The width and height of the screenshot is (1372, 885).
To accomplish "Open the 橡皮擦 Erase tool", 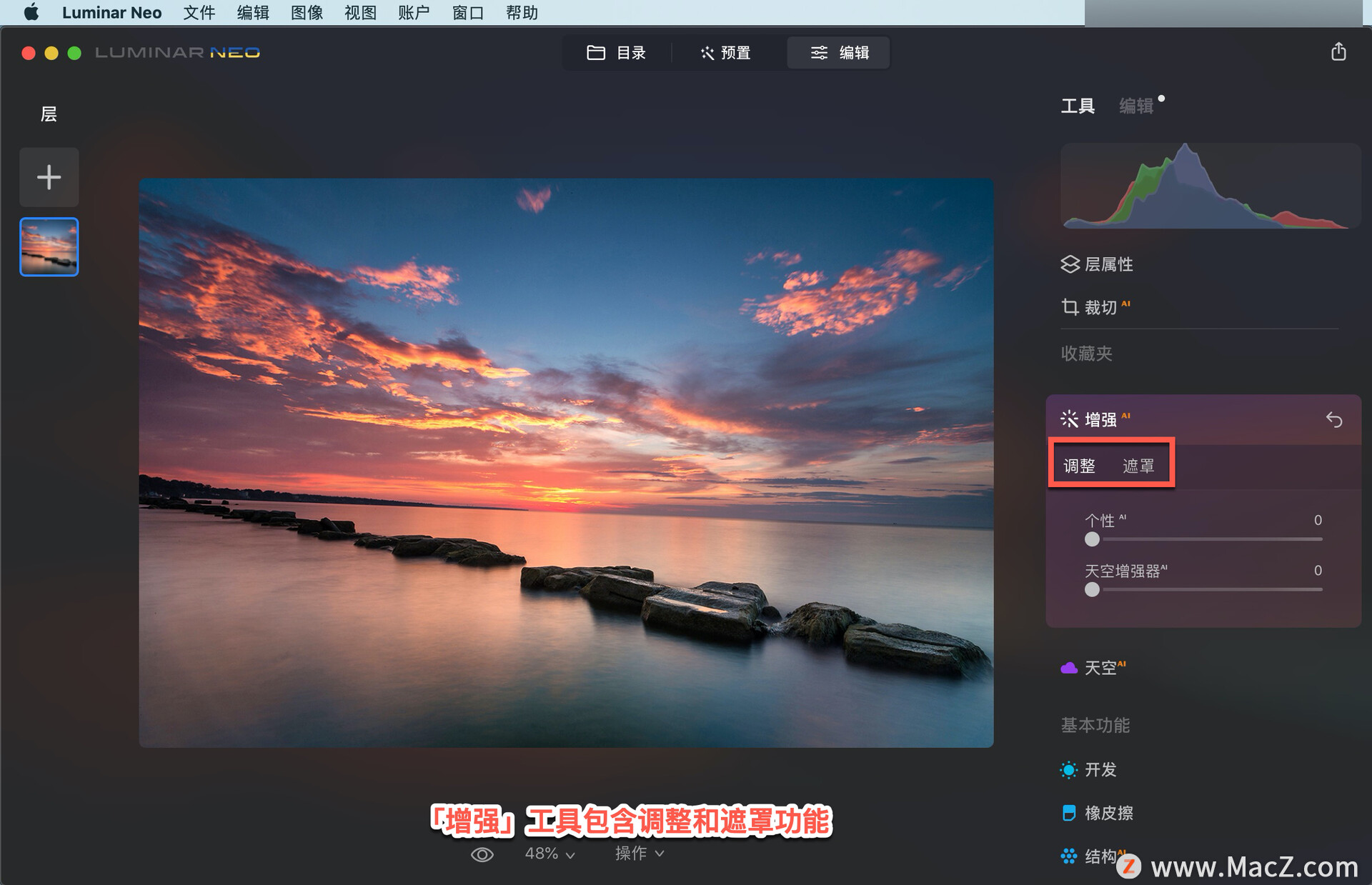I will [x=1097, y=813].
